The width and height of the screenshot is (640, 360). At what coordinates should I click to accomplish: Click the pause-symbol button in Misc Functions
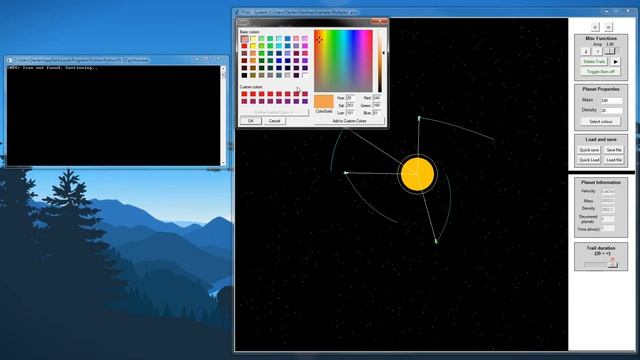(x=585, y=52)
